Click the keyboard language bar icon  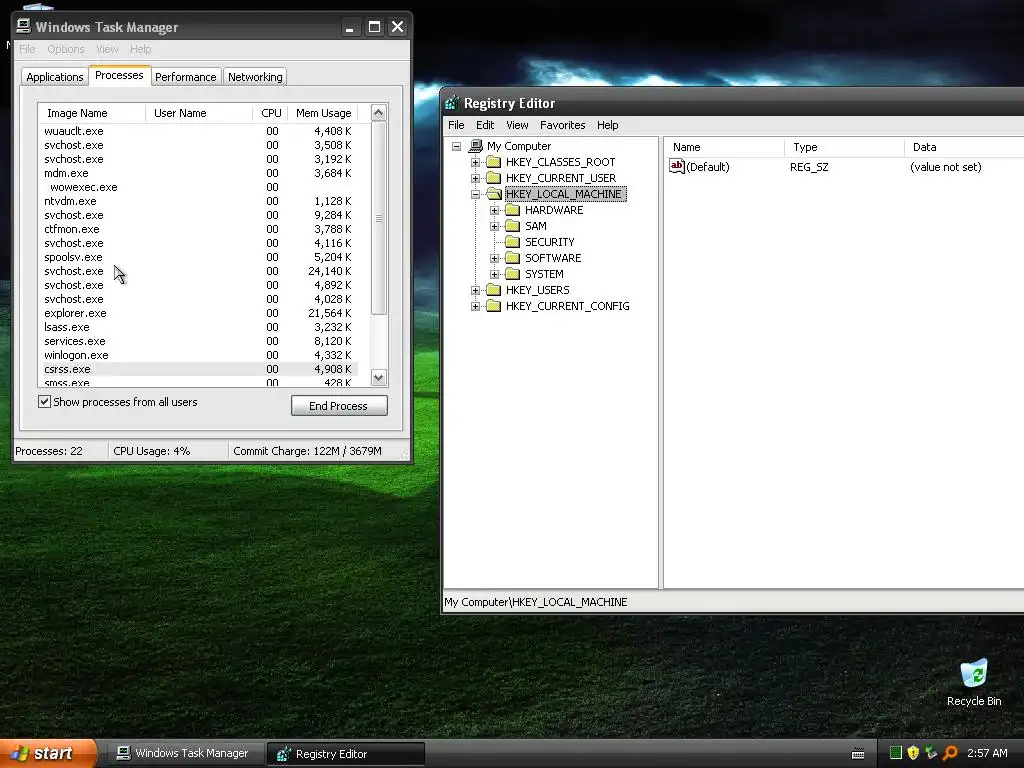tap(858, 754)
